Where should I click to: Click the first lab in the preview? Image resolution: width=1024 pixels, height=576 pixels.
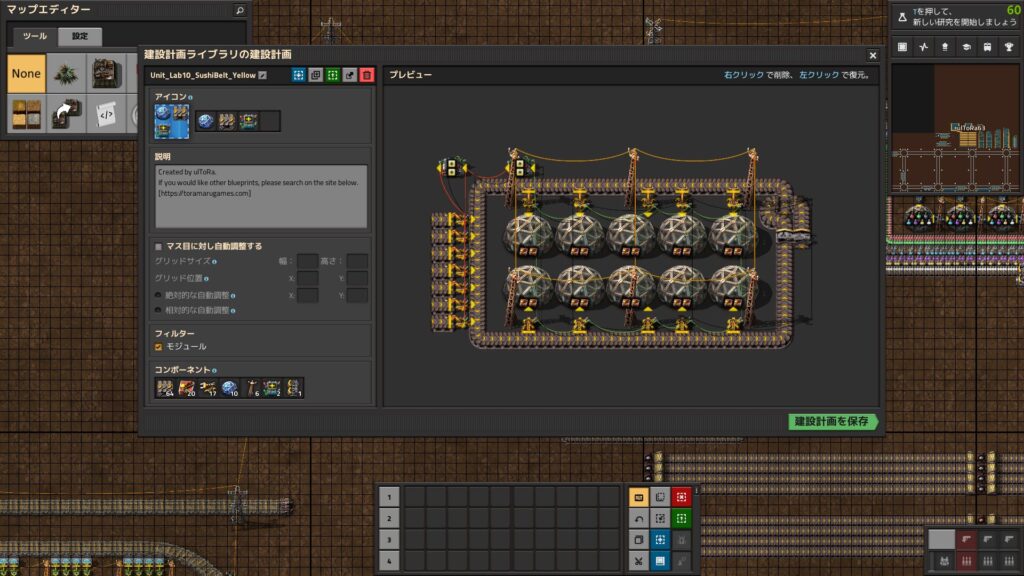(x=528, y=234)
